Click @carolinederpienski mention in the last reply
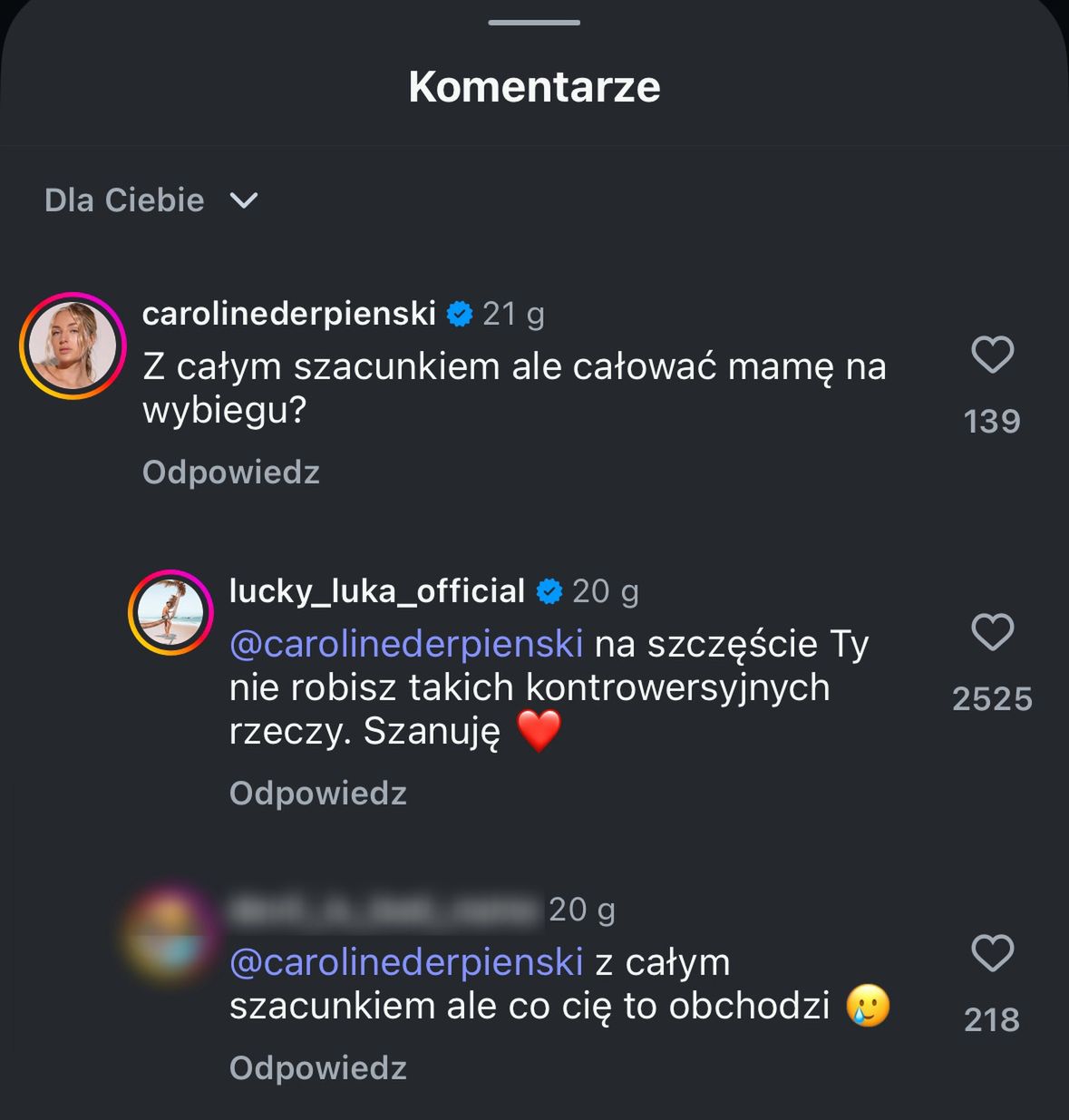The width and height of the screenshot is (1069, 1120). tap(406, 962)
